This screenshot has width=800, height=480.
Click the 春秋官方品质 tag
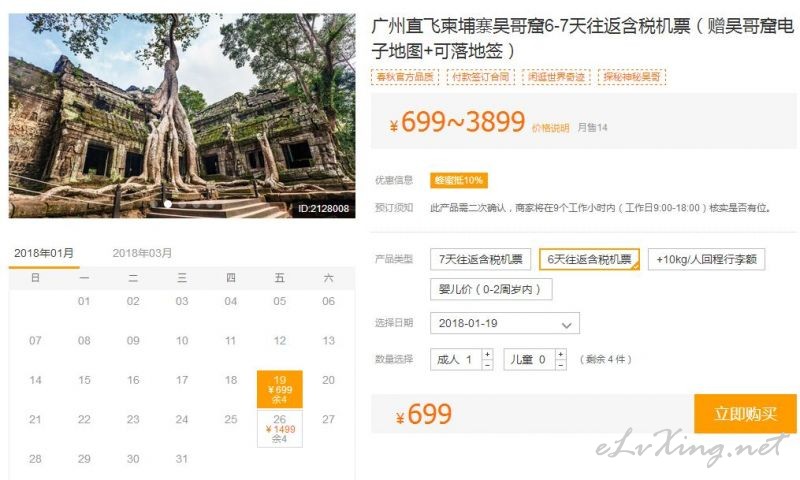pos(405,77)
